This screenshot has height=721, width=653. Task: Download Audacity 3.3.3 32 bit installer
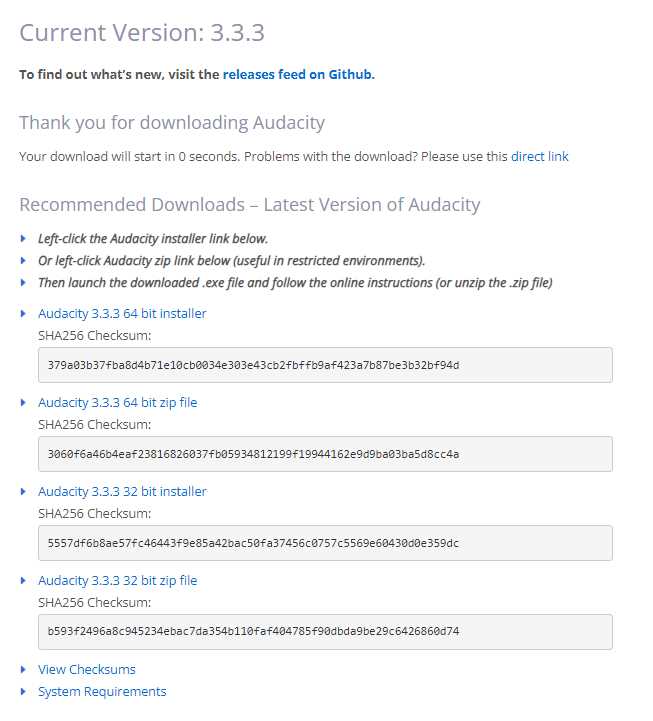pyautogui.click(x=122, y=492)
